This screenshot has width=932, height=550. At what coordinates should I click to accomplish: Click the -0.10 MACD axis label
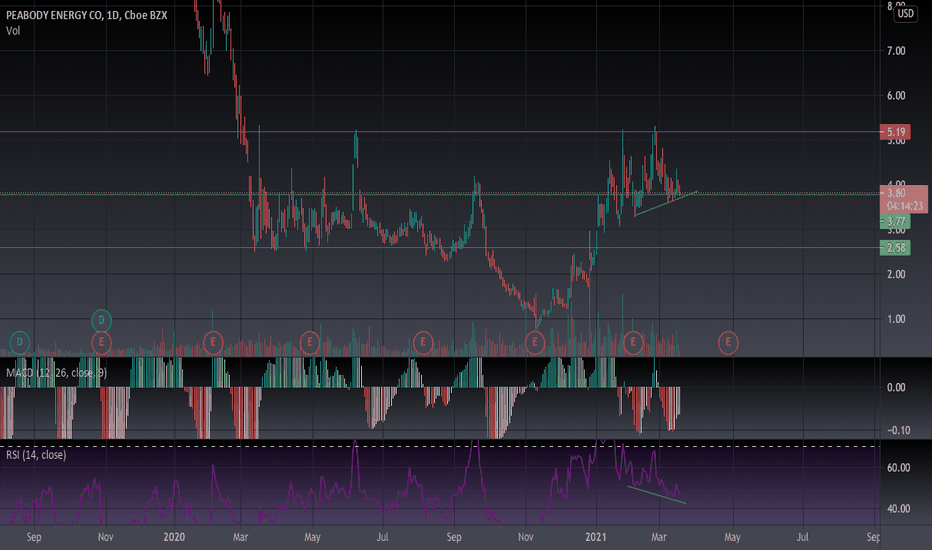[x=898, y=430]
